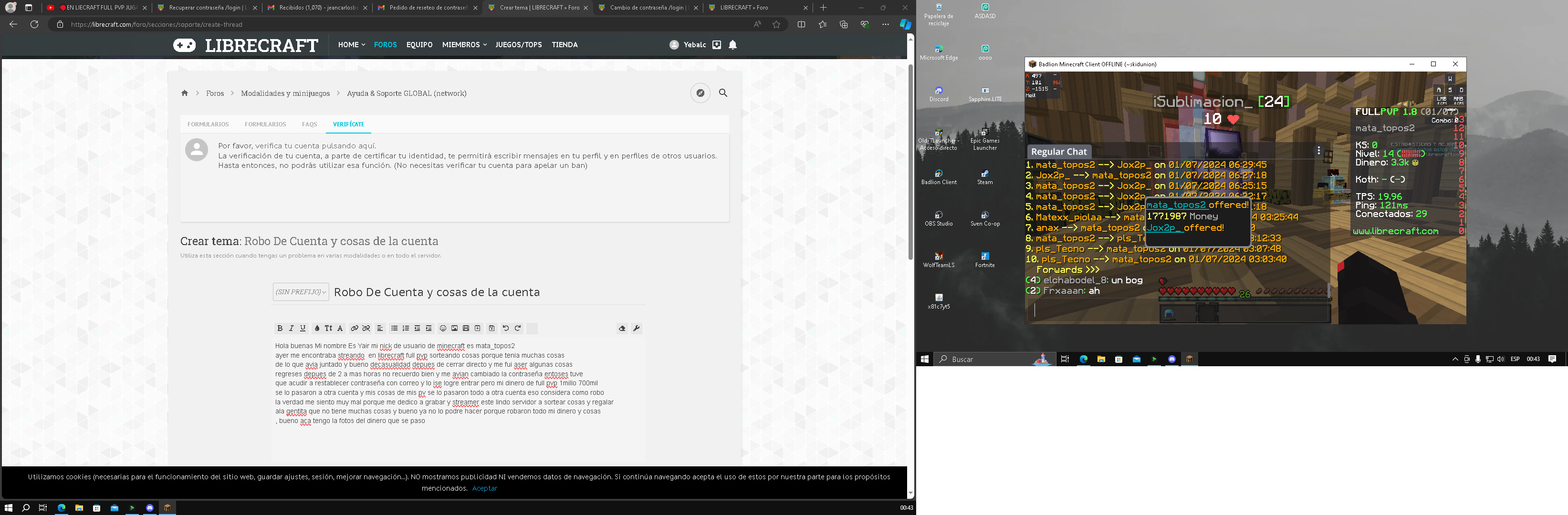
Task: Remove link with the unlink icon
Action: (x=366, y=329)
